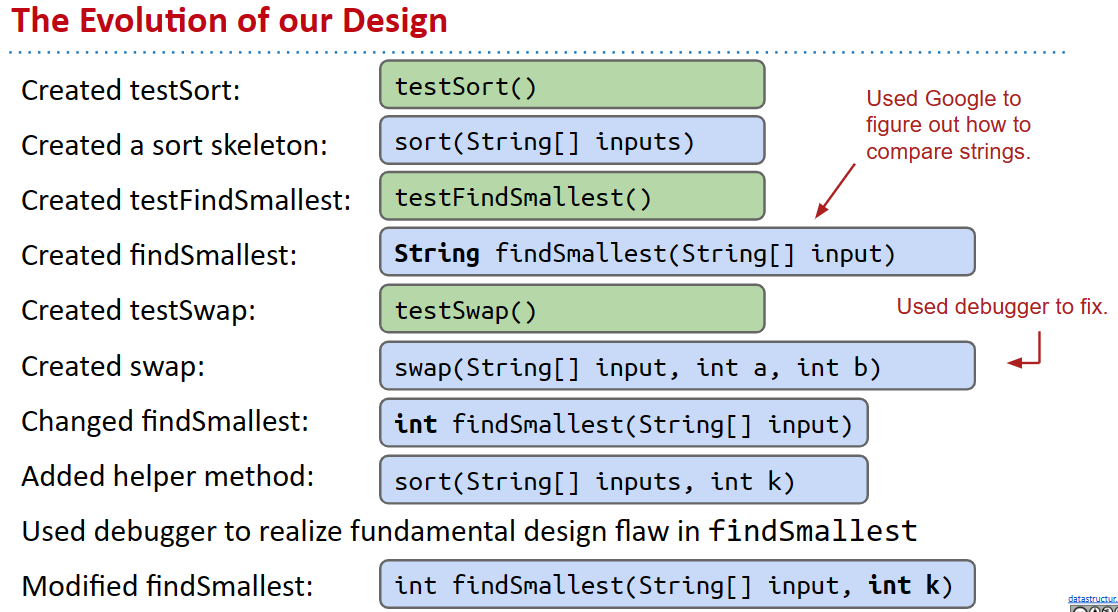1118x612 pixels.
Task: Click the 'Used Google to figure out' note
Action: pos(947,125)
